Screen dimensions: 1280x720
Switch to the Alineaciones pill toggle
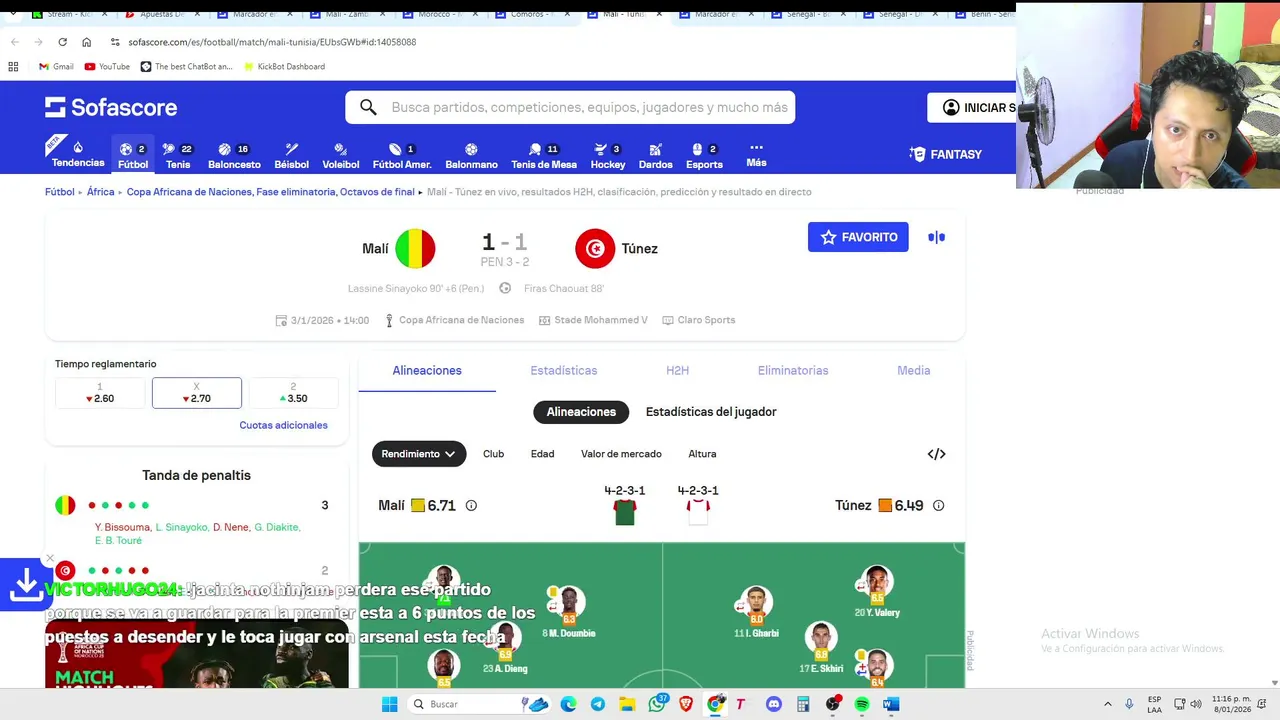click(581, 412)
